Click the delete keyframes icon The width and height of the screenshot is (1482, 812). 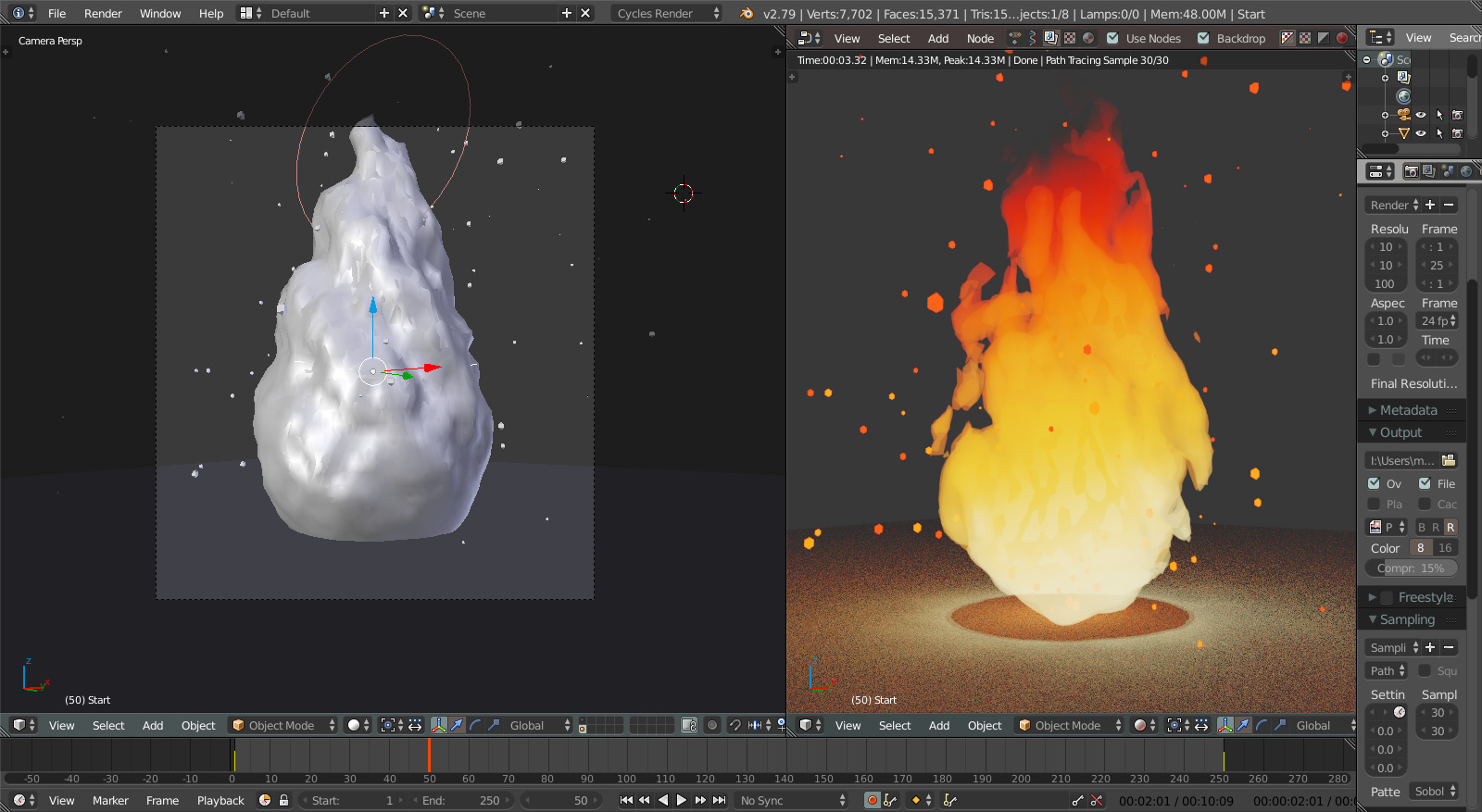(x=1097, y=800)
